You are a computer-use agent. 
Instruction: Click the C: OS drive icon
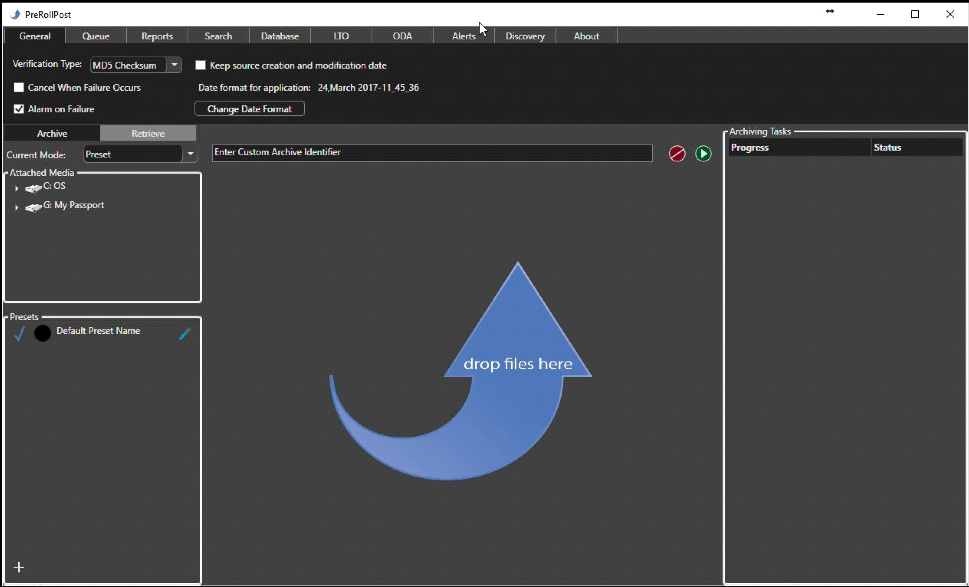coord(33,188)
